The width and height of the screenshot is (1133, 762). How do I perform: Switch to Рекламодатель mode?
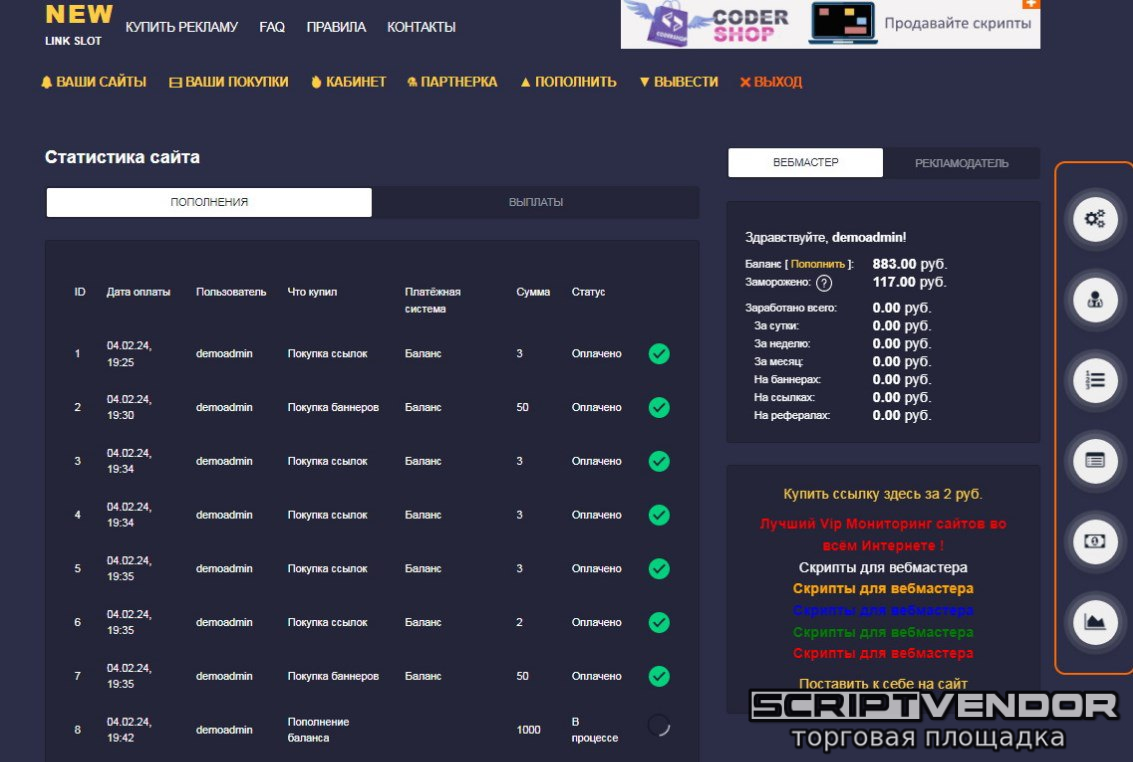coord(961,163)
